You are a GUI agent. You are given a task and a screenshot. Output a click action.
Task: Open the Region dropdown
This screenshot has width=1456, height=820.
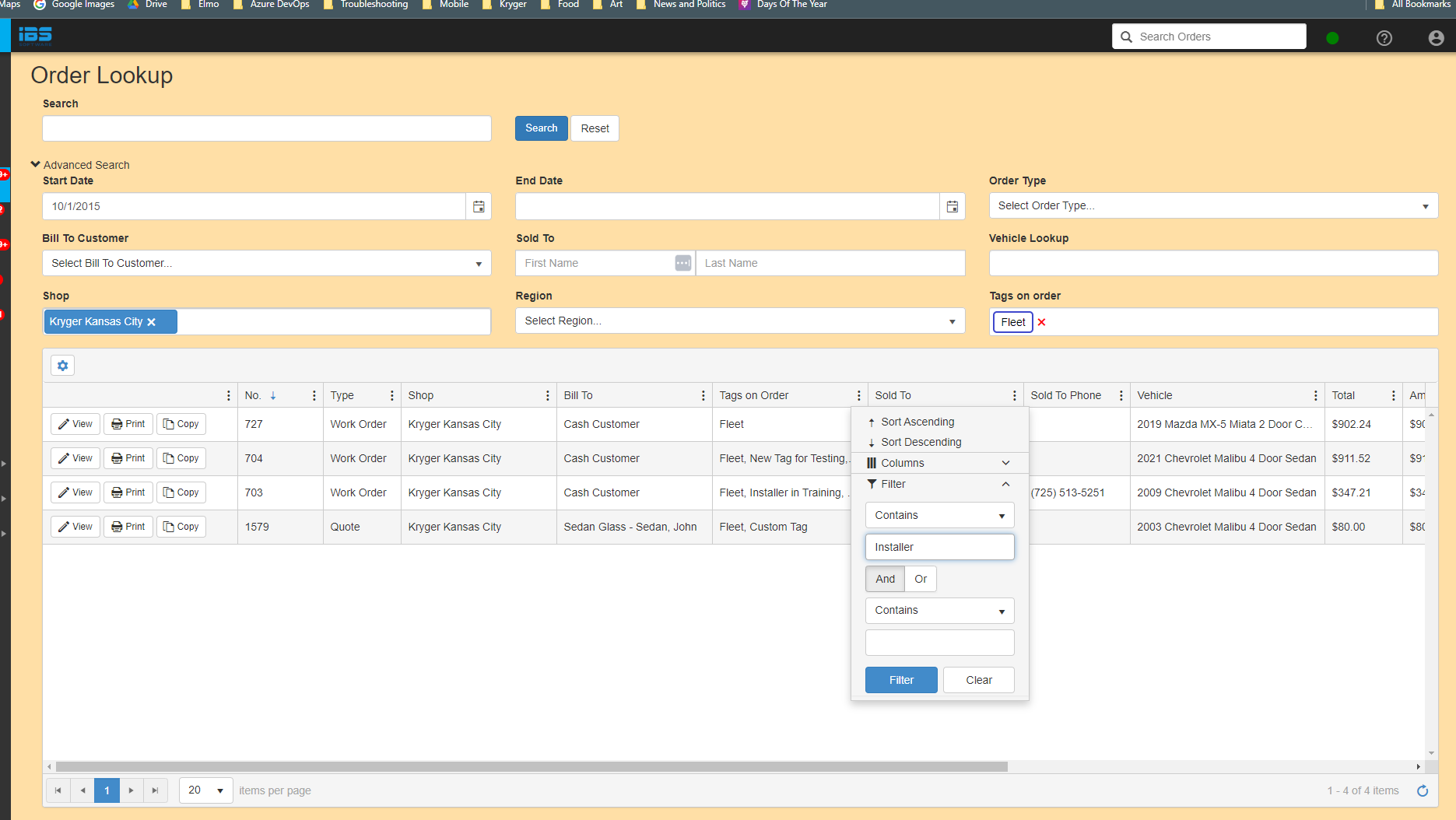[x=739, y=321]
